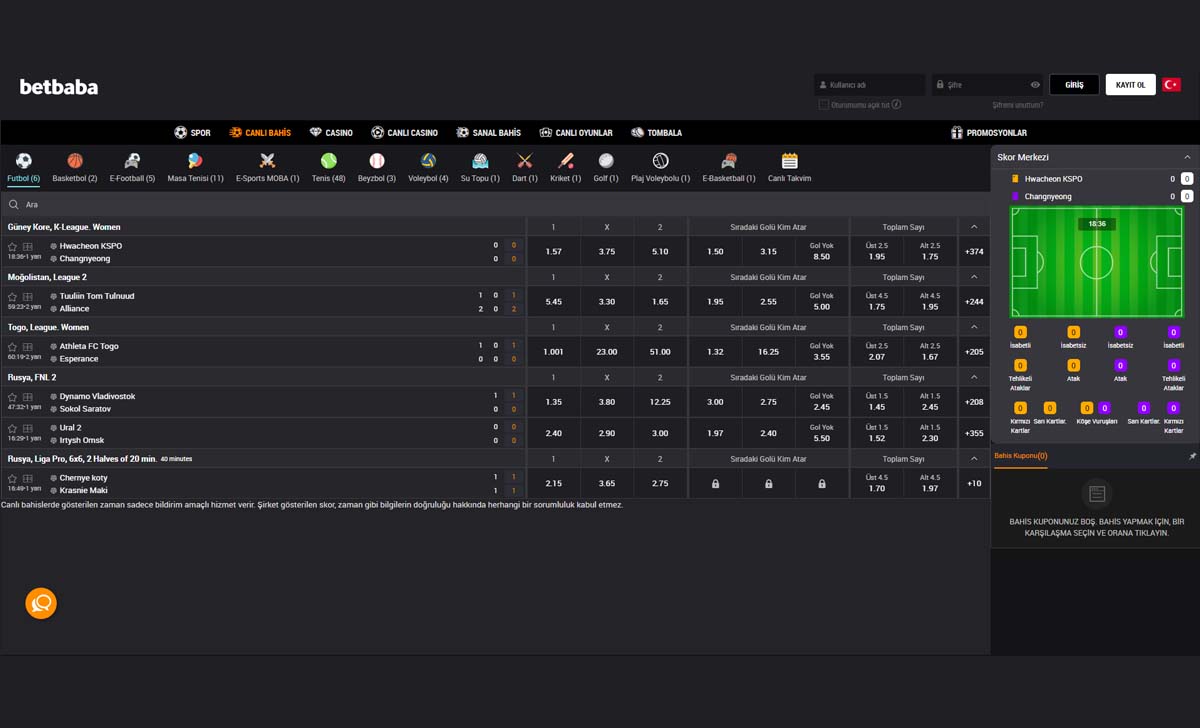Open statistics icon for Hwacheon KSPO match
Viewport: 1200px width, 728px height.
tap(28, 246)
